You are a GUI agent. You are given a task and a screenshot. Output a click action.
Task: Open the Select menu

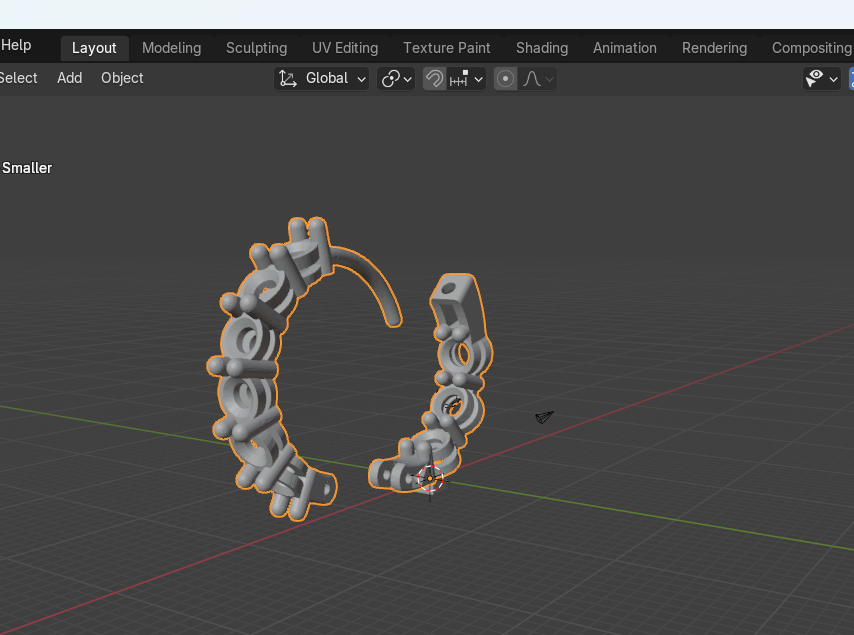tap(18, 78)
